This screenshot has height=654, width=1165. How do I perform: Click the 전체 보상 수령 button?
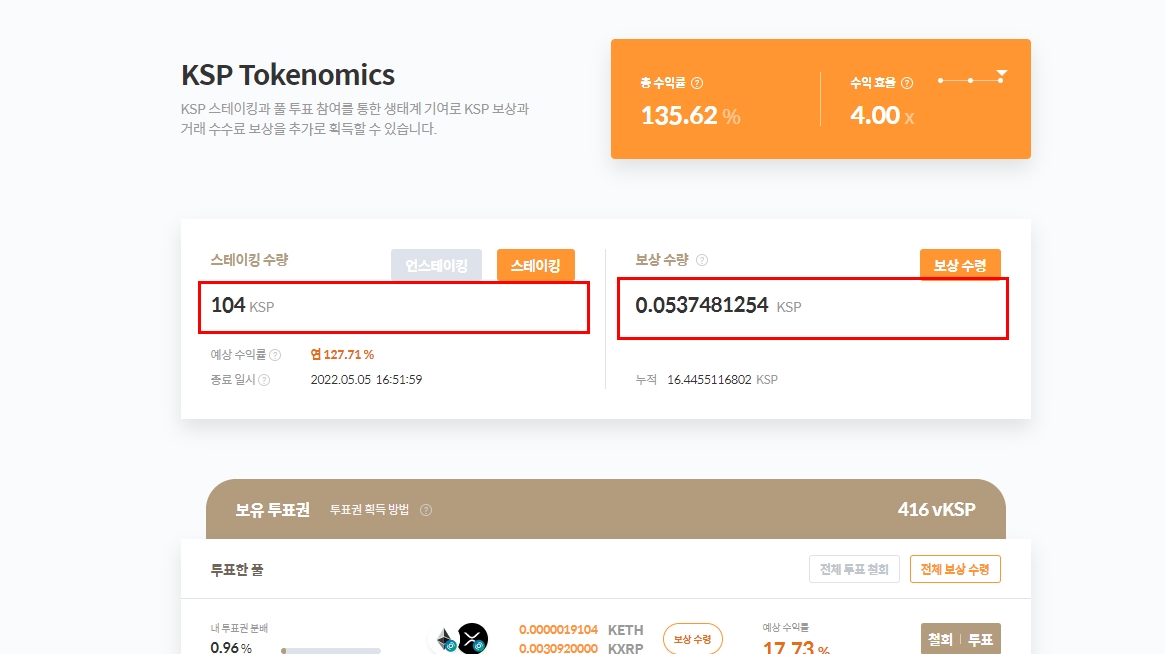click(x=954, y=569)
